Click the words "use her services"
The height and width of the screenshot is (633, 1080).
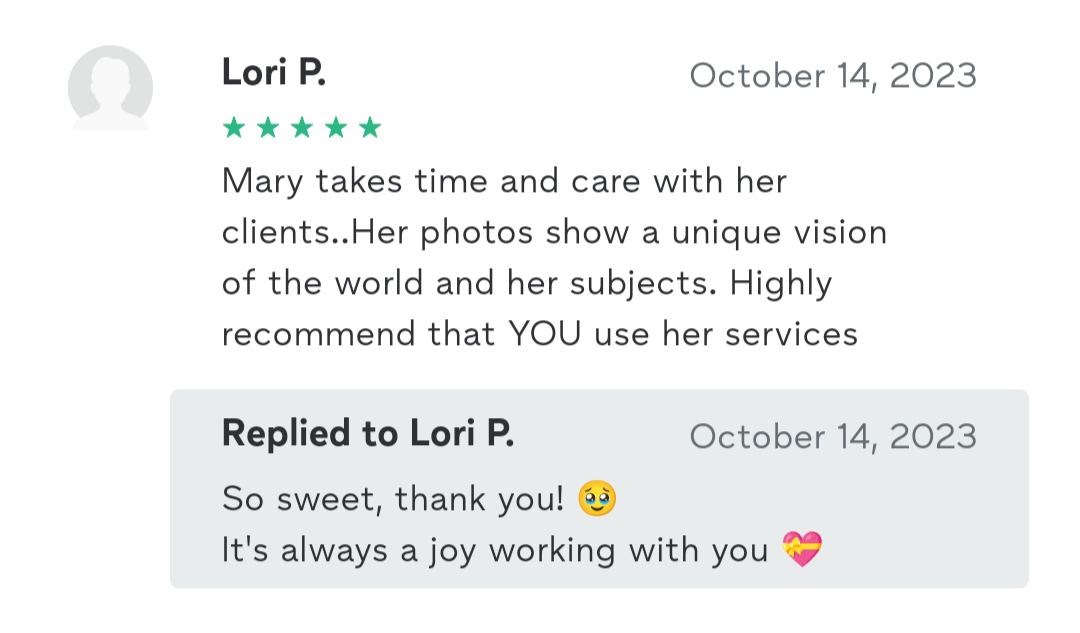pyautogui.click(x=726, y=334)
